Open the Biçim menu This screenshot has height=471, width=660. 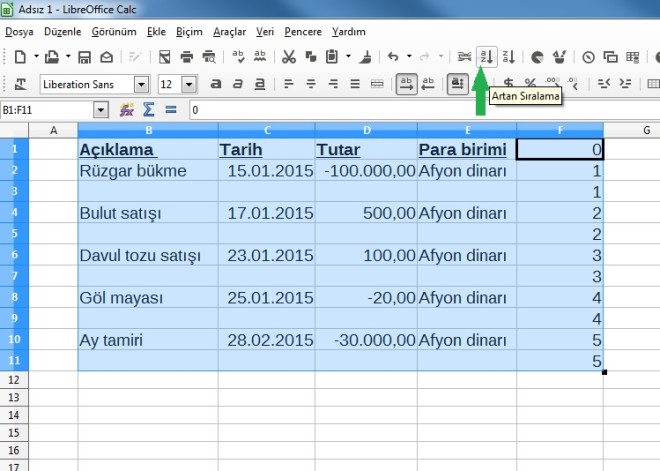[189, 31]
